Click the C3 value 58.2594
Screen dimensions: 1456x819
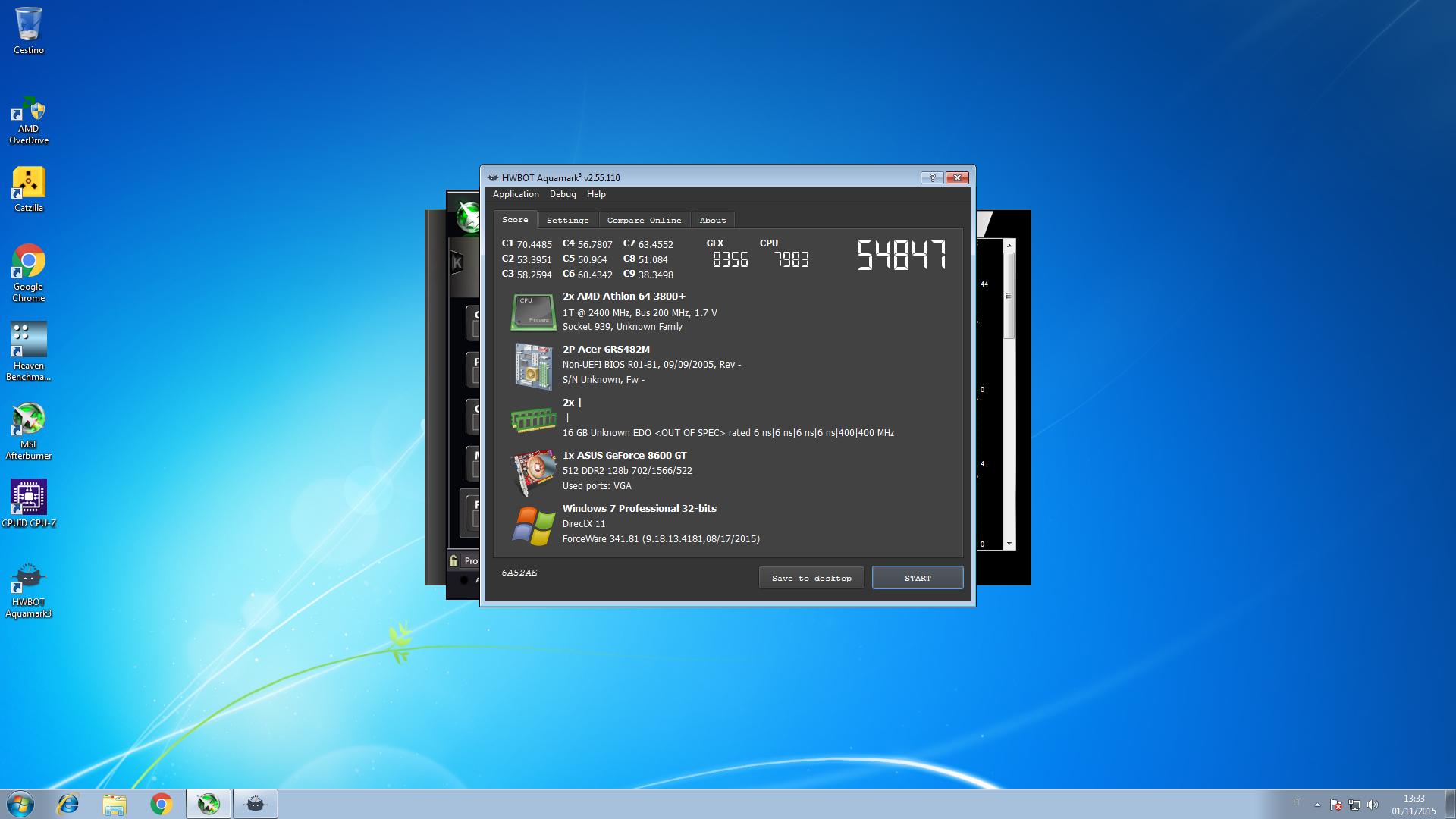[x=535, y=275]
